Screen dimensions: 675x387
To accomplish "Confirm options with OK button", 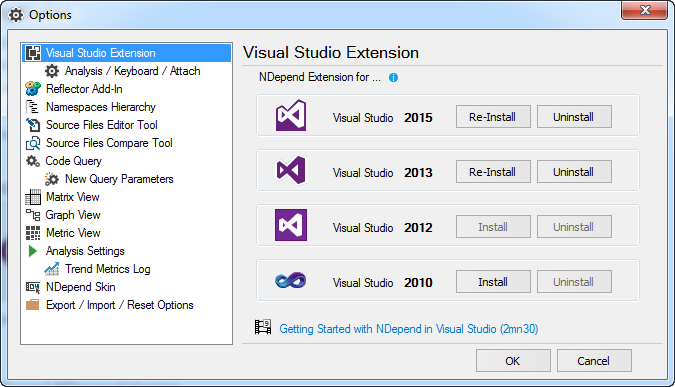I will 513,361.
